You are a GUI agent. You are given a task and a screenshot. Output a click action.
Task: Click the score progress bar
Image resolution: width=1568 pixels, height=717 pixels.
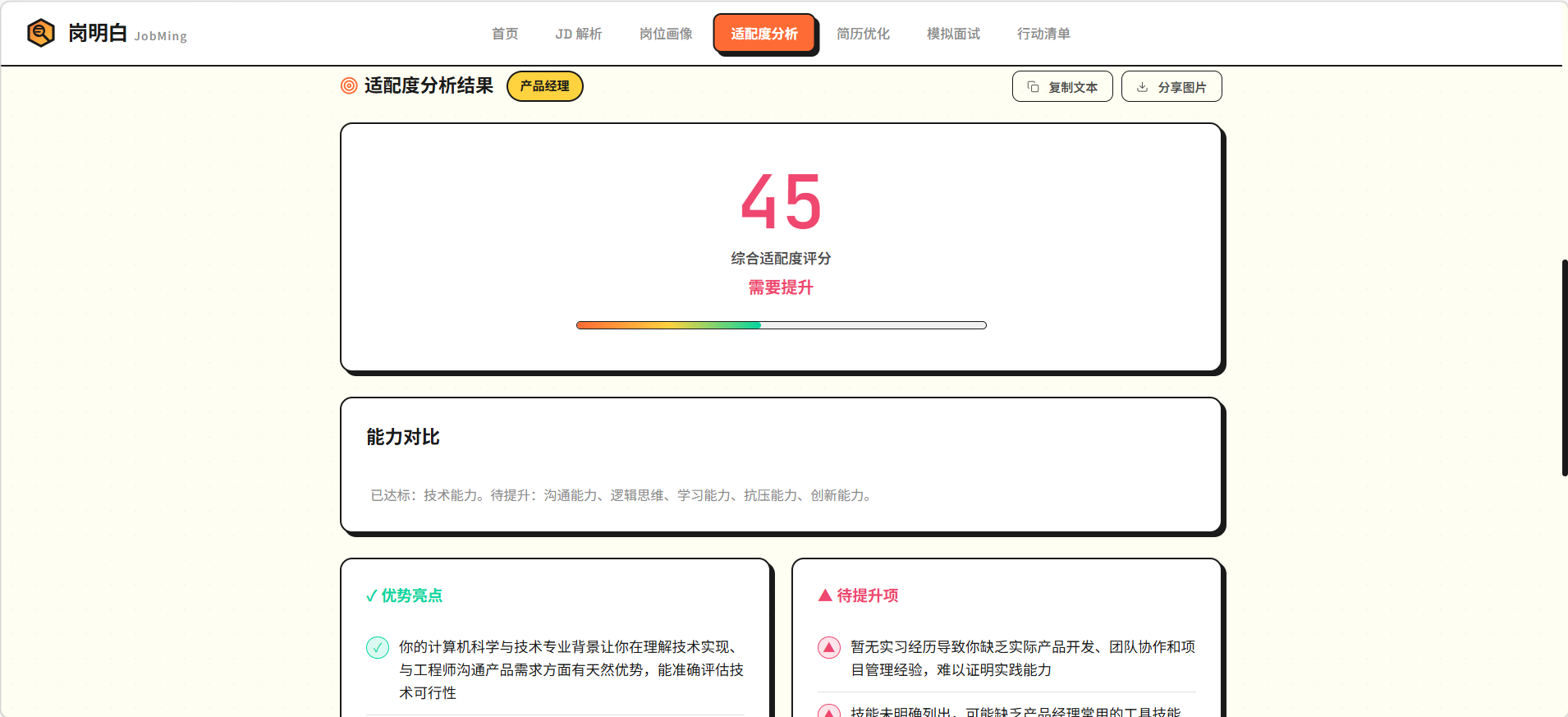click(x=781, y=325)
